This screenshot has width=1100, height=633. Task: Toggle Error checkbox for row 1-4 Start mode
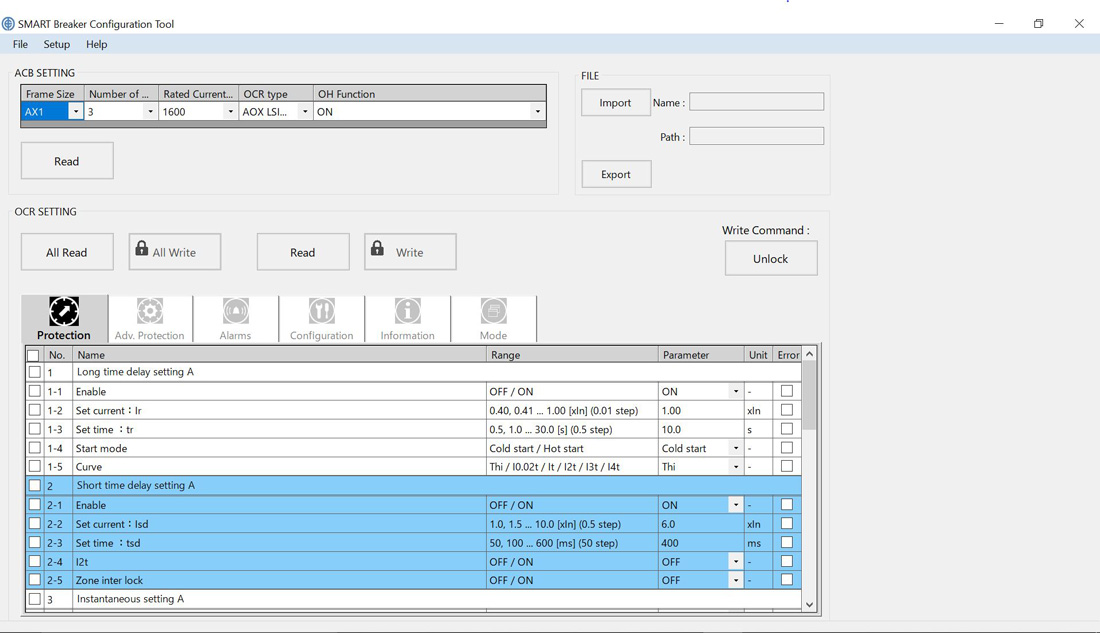786,448
